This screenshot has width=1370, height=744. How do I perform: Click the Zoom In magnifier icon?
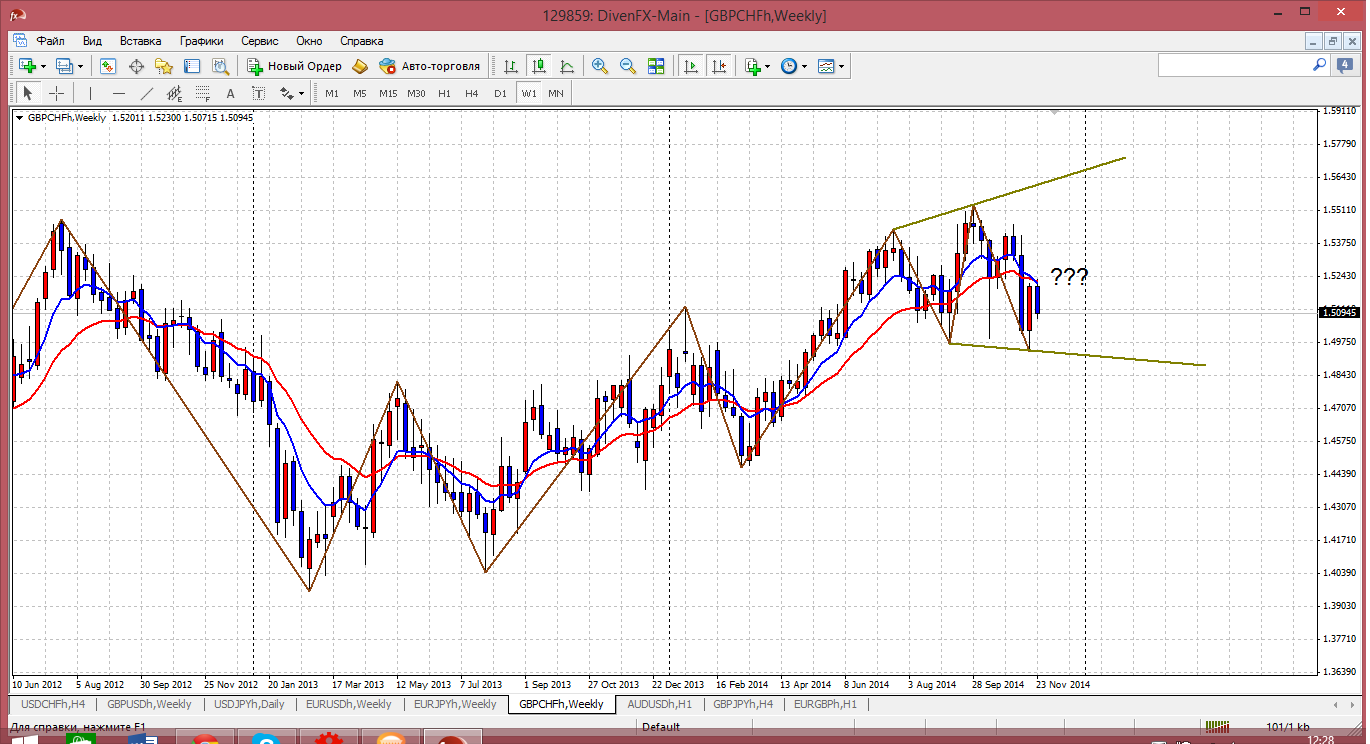600,66
